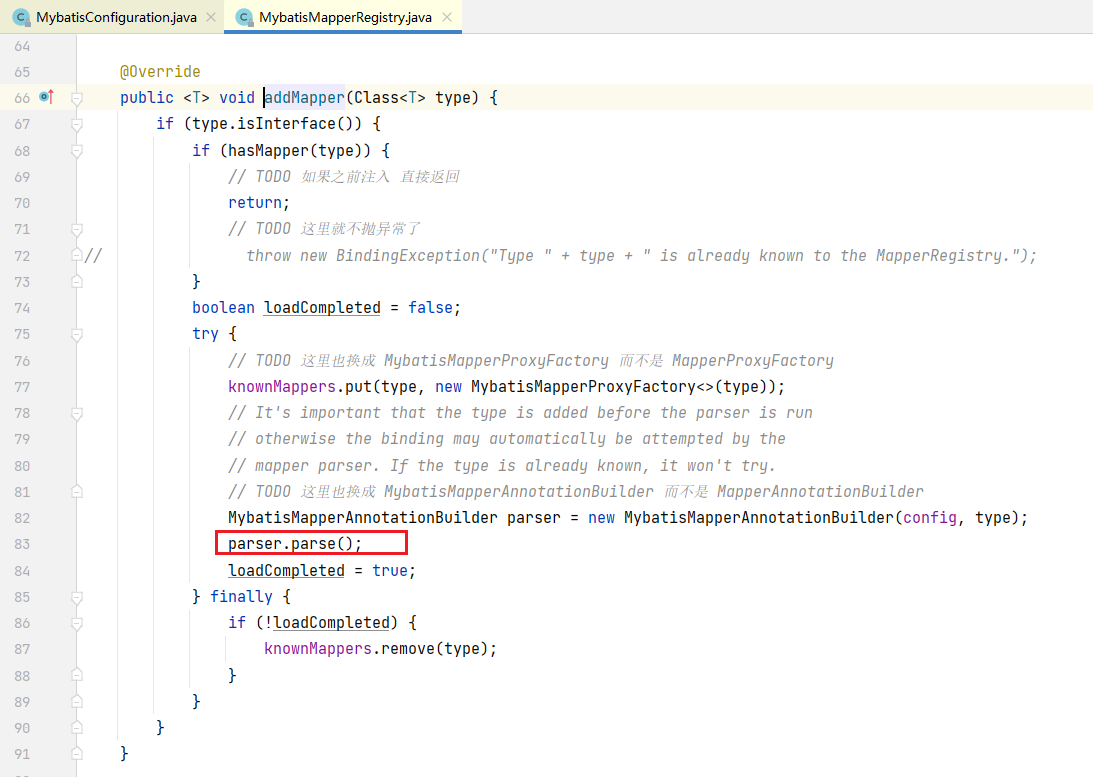Fold the type.isInterface() if block on line 67

(x=76, y=124)
